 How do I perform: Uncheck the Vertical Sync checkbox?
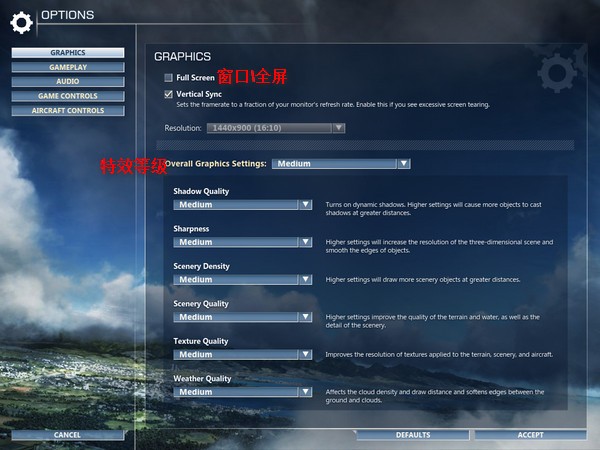[168, 94]
